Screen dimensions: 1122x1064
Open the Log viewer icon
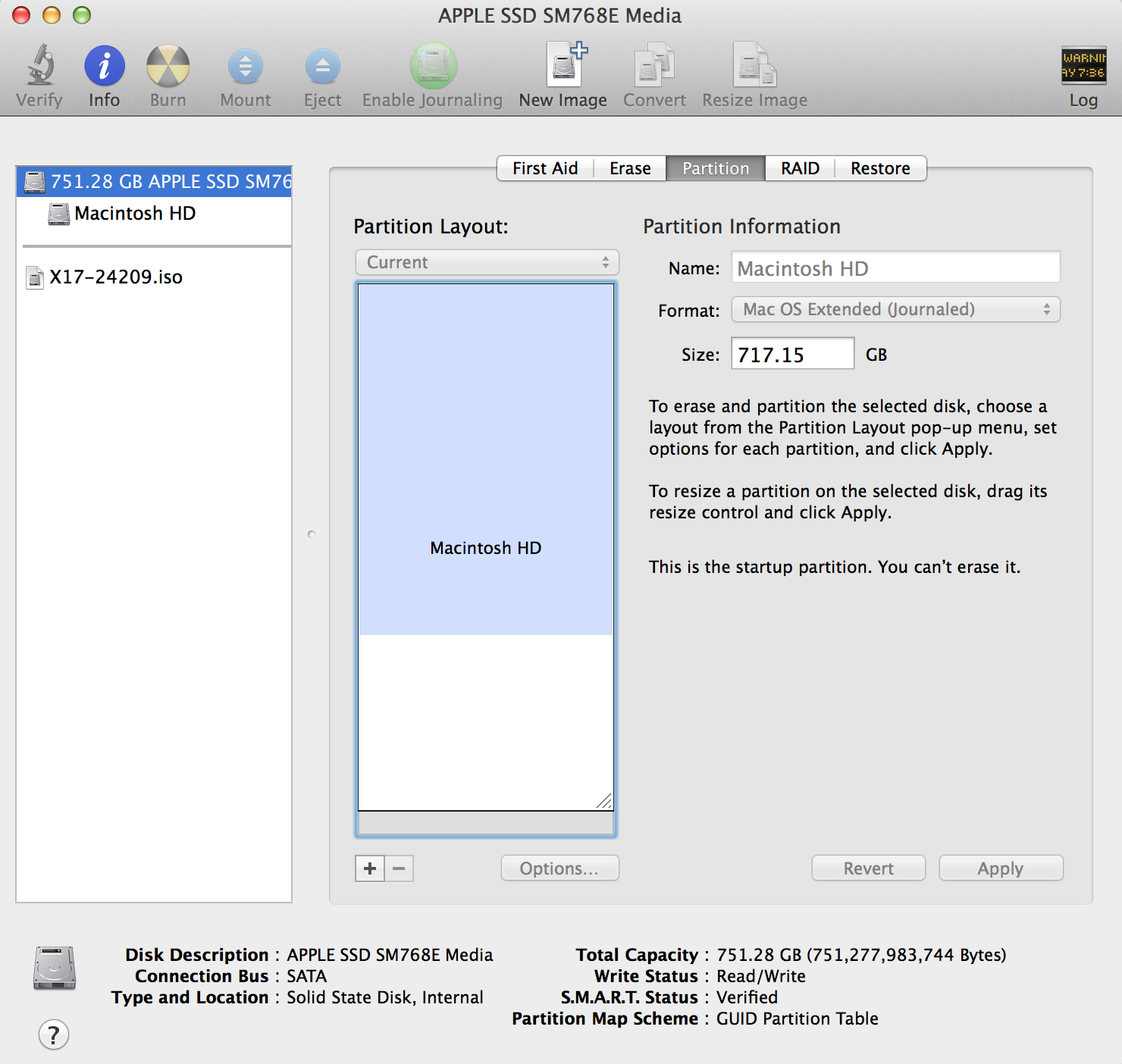[x=1083, y=65]
